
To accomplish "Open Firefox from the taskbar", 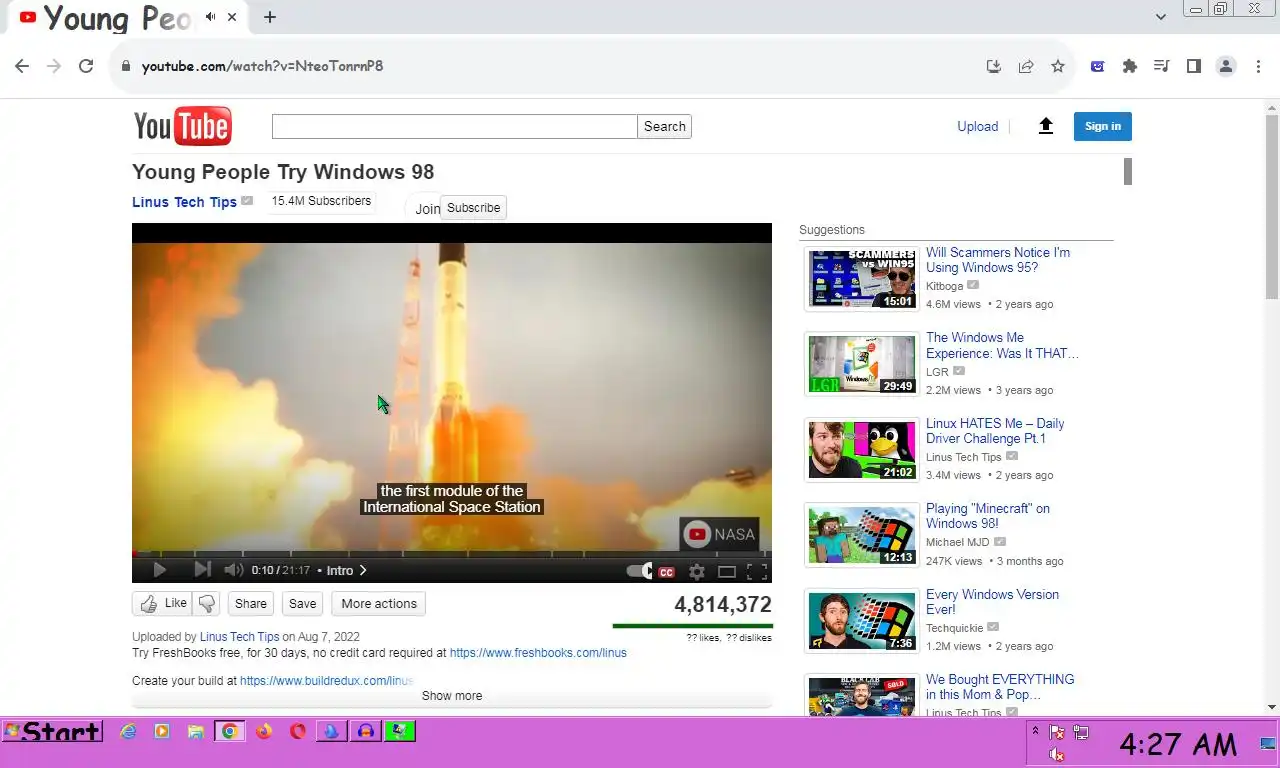I will pos(264,732).
